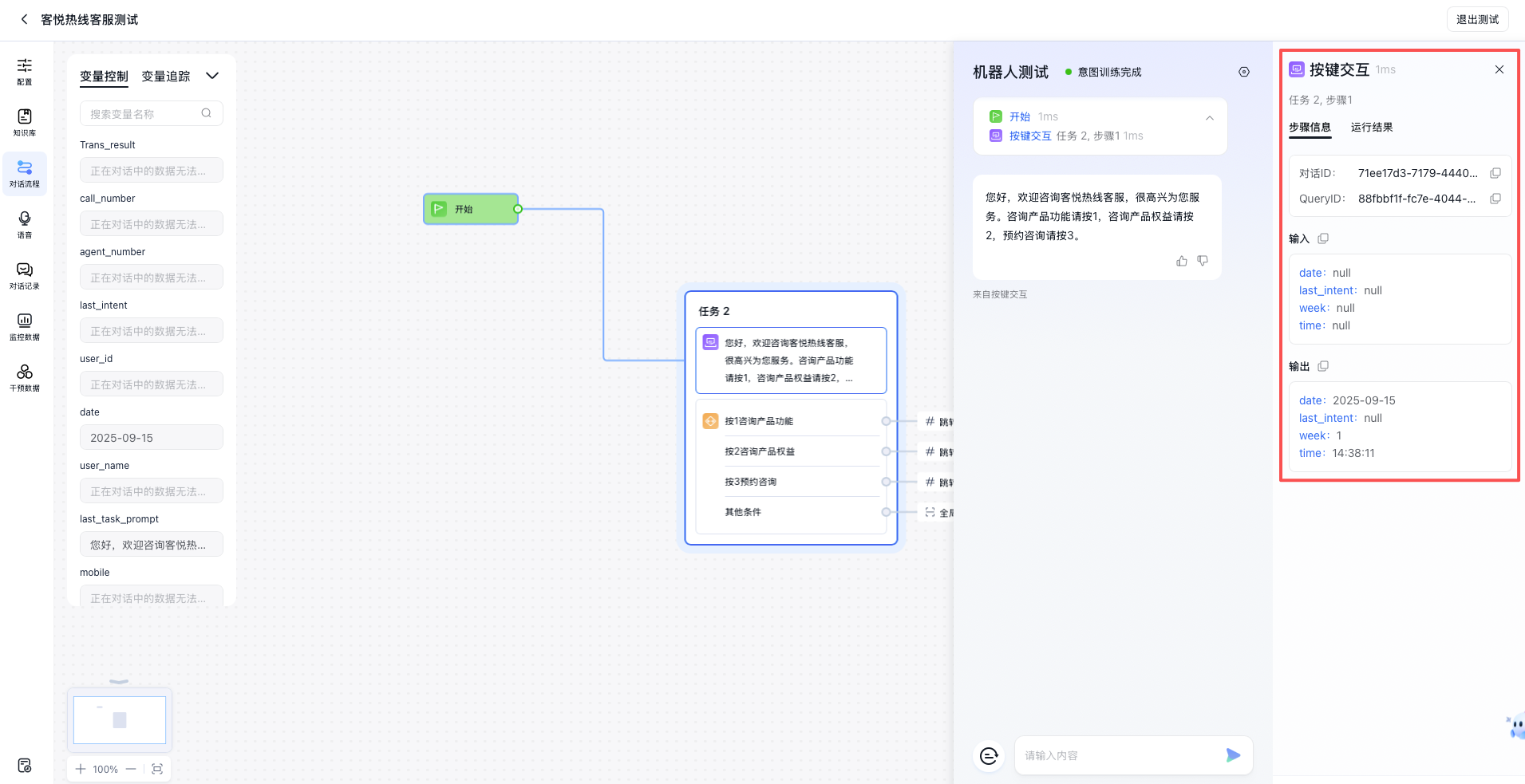1525x784 pixels.
Task: Switch to the 运行结果 tab
Action: click(x=1372, y=128)
